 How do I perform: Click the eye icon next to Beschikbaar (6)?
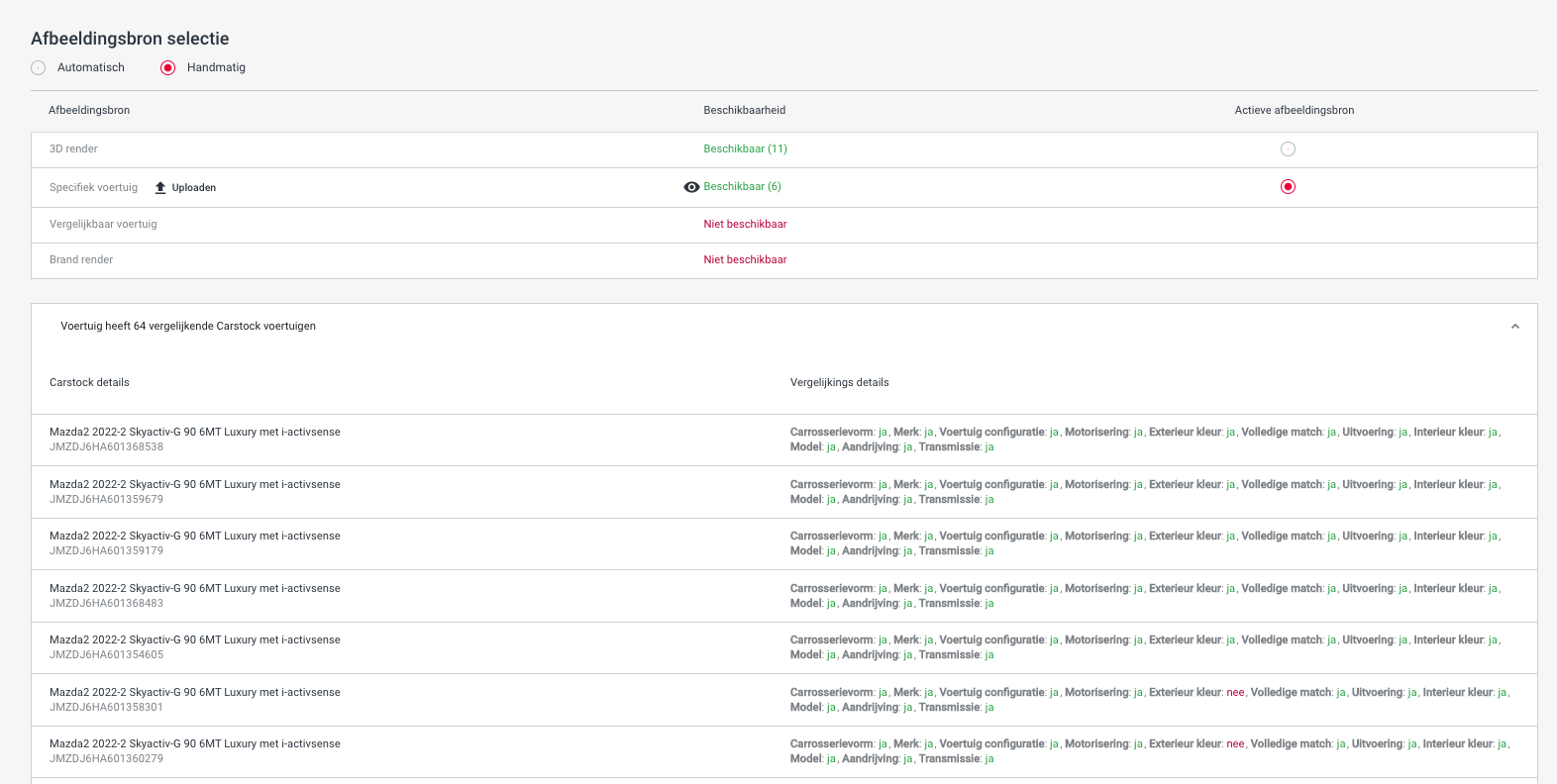(691, 187)
